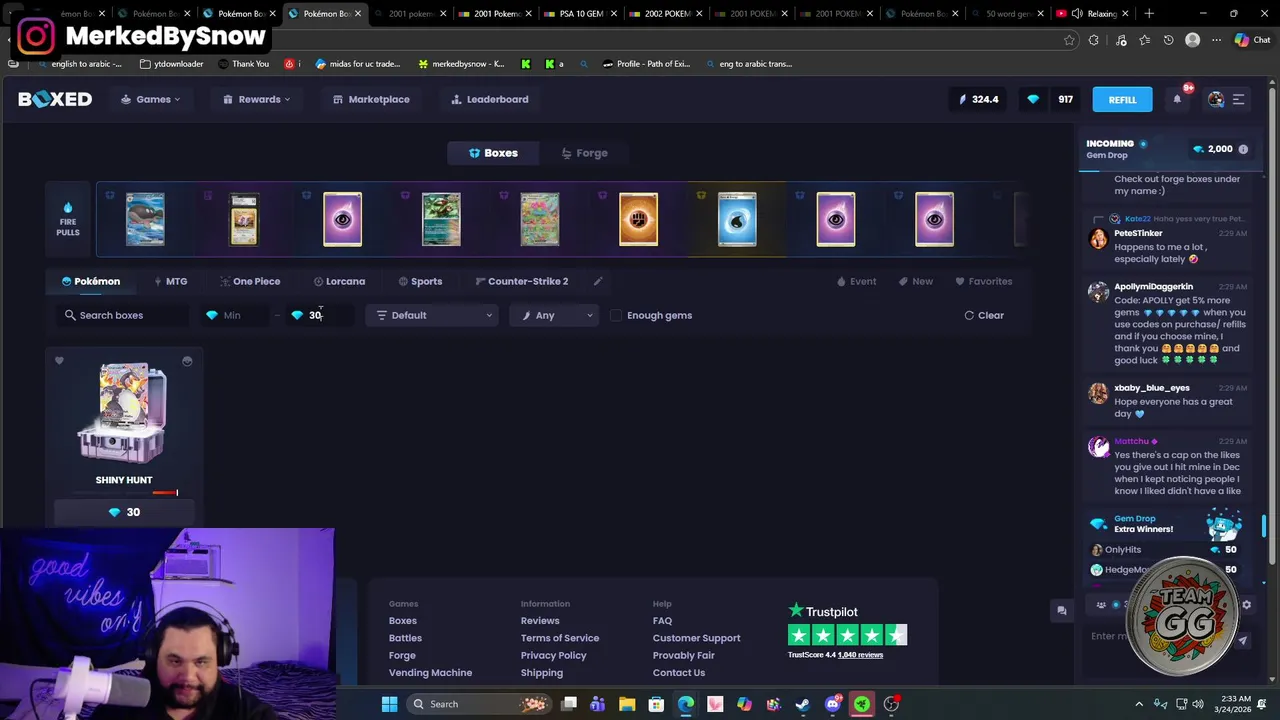Screen dimensions: 1280x720
Task: Switch to the Forge tab
Action: pos(584,153)
